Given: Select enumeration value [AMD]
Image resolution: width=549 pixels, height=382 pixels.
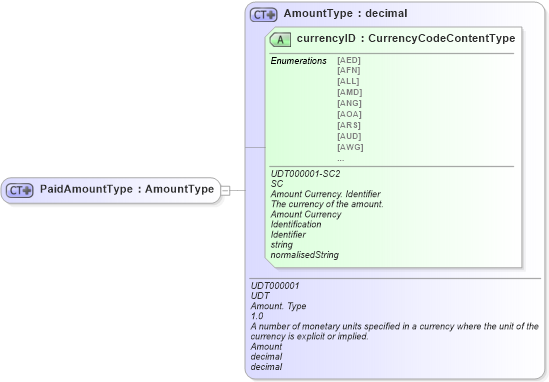Looking at the screenshot, I should coord(349,92).
